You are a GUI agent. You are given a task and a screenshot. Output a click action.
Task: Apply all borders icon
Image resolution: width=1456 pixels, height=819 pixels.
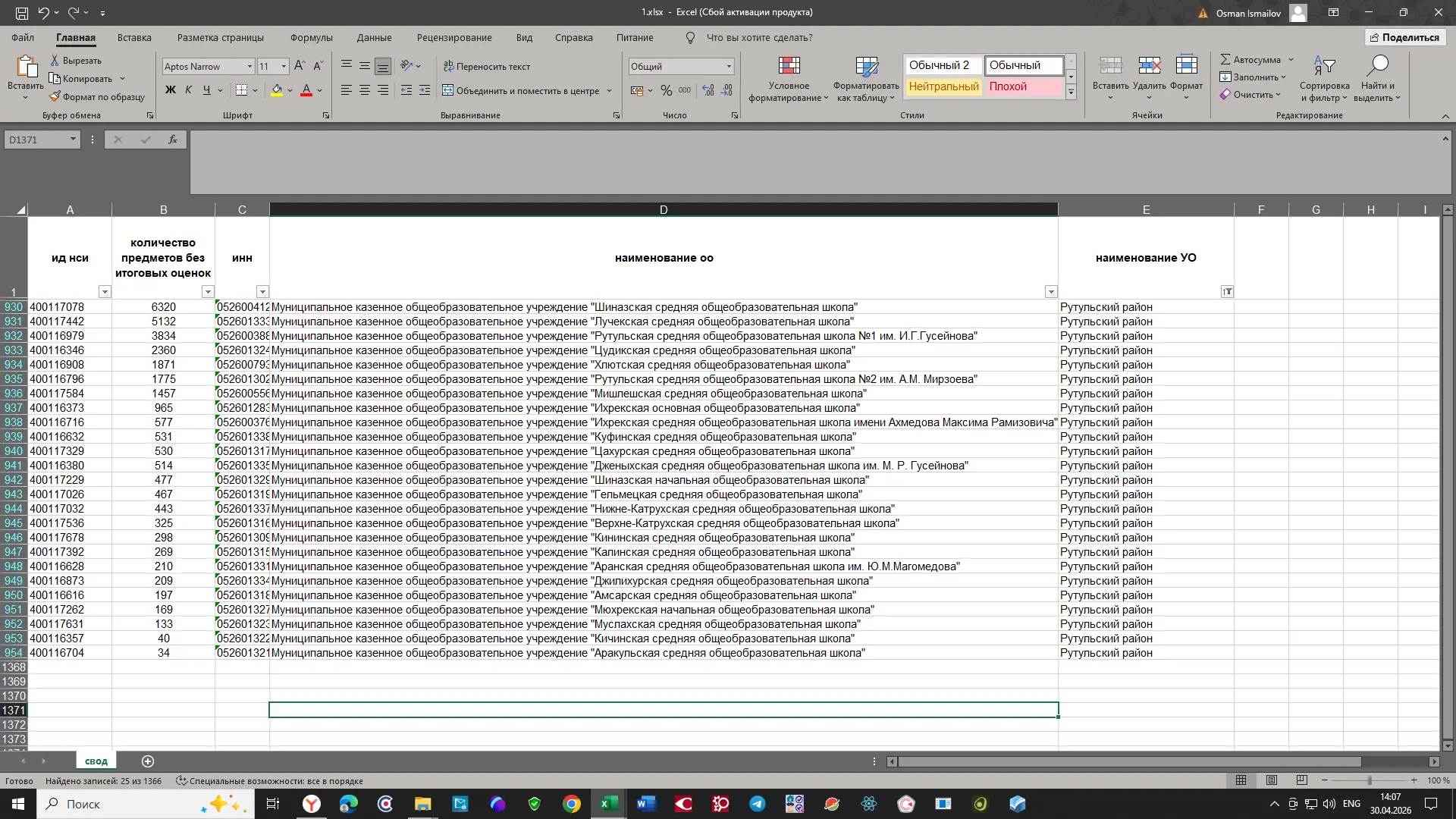241,90
